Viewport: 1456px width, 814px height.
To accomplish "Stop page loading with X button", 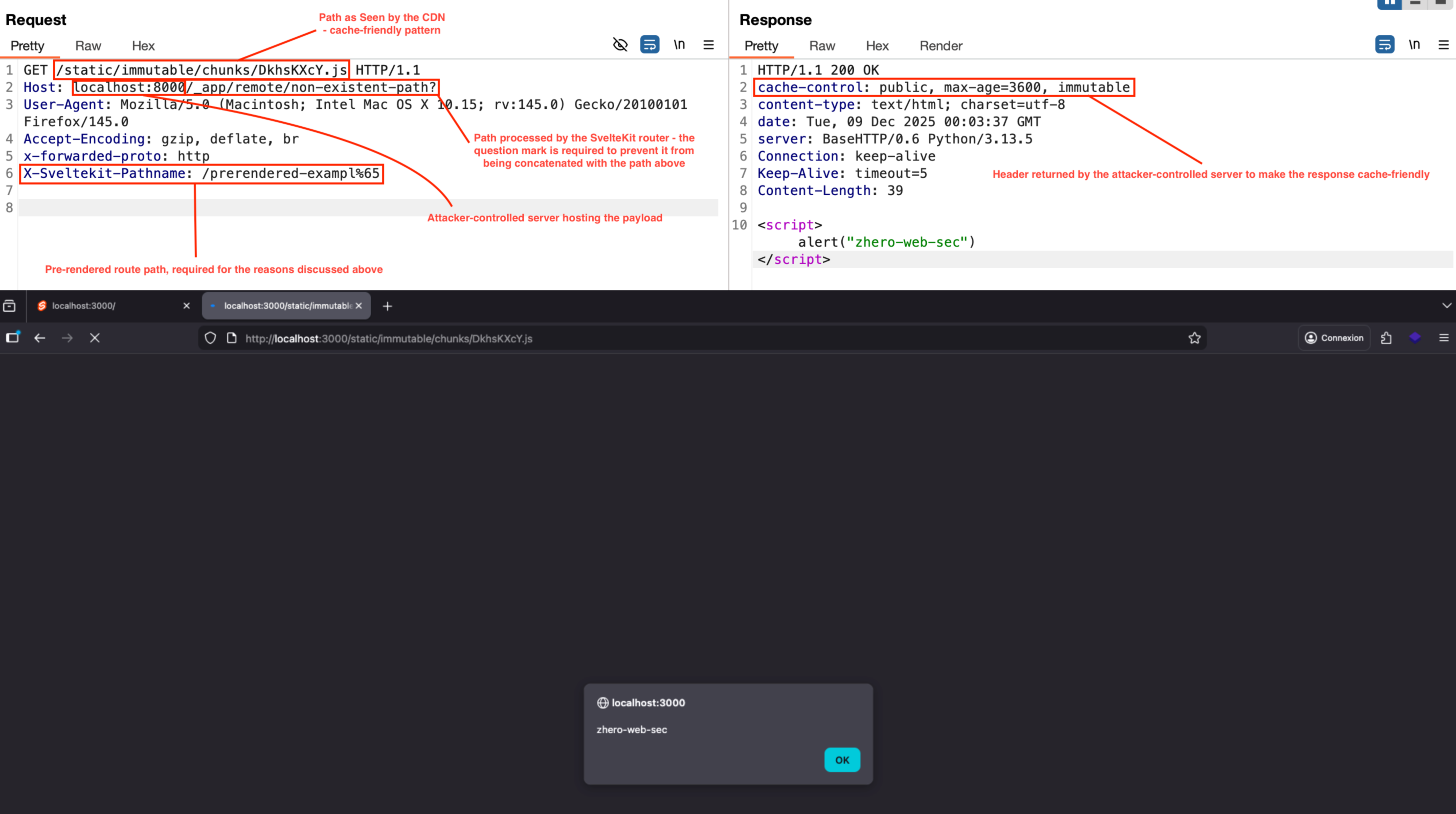I will (94, 338).
